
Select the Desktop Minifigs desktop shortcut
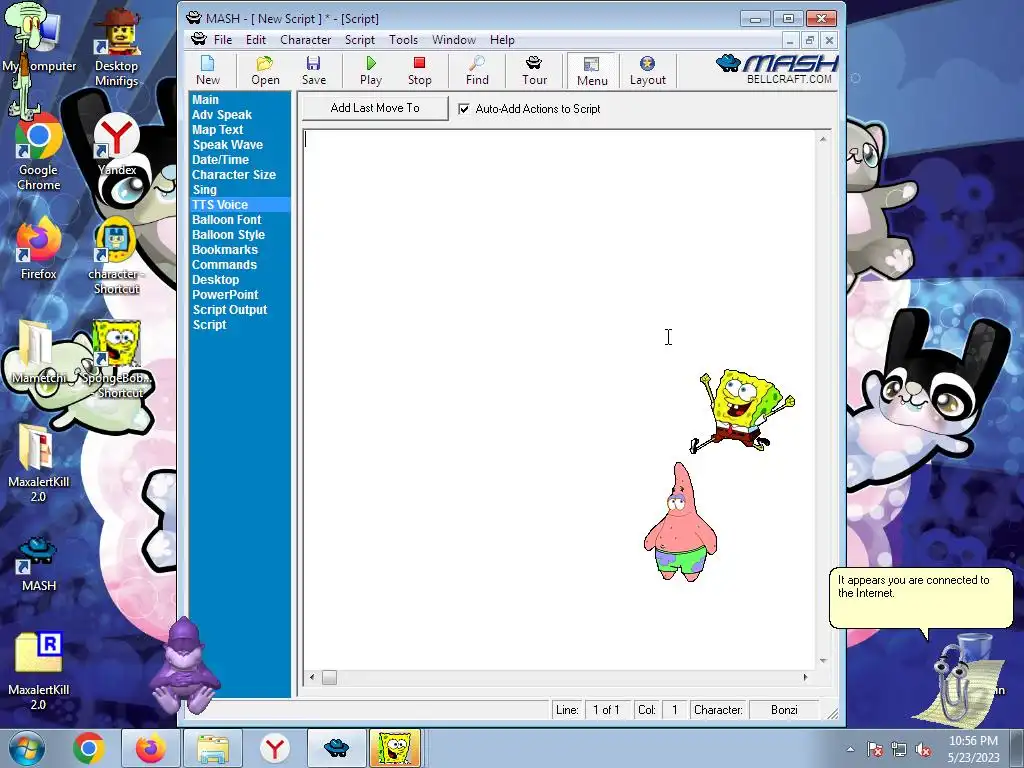116,47
